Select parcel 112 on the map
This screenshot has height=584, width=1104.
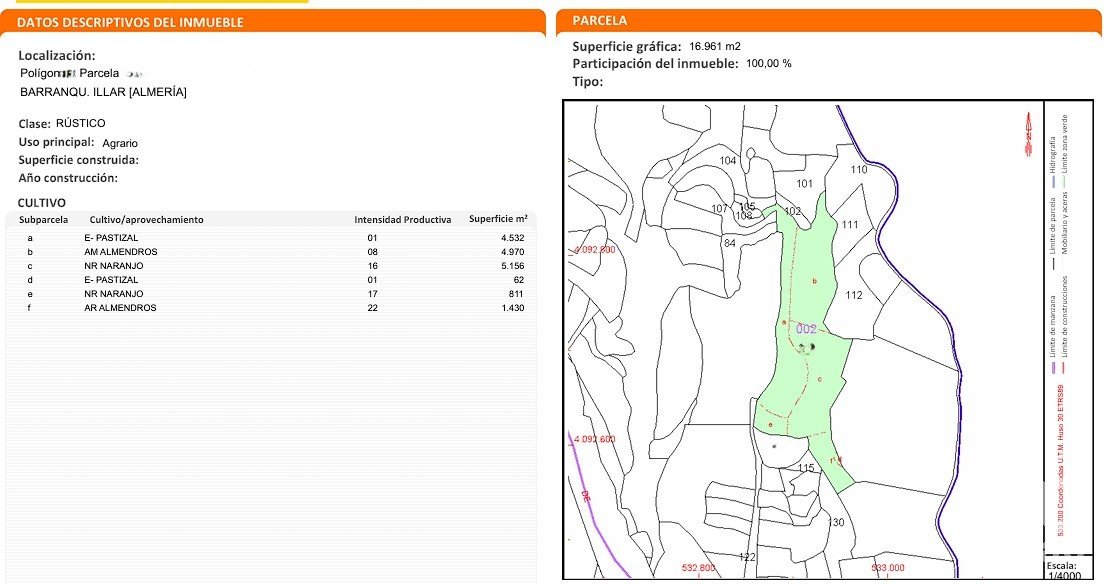(853, 295)
